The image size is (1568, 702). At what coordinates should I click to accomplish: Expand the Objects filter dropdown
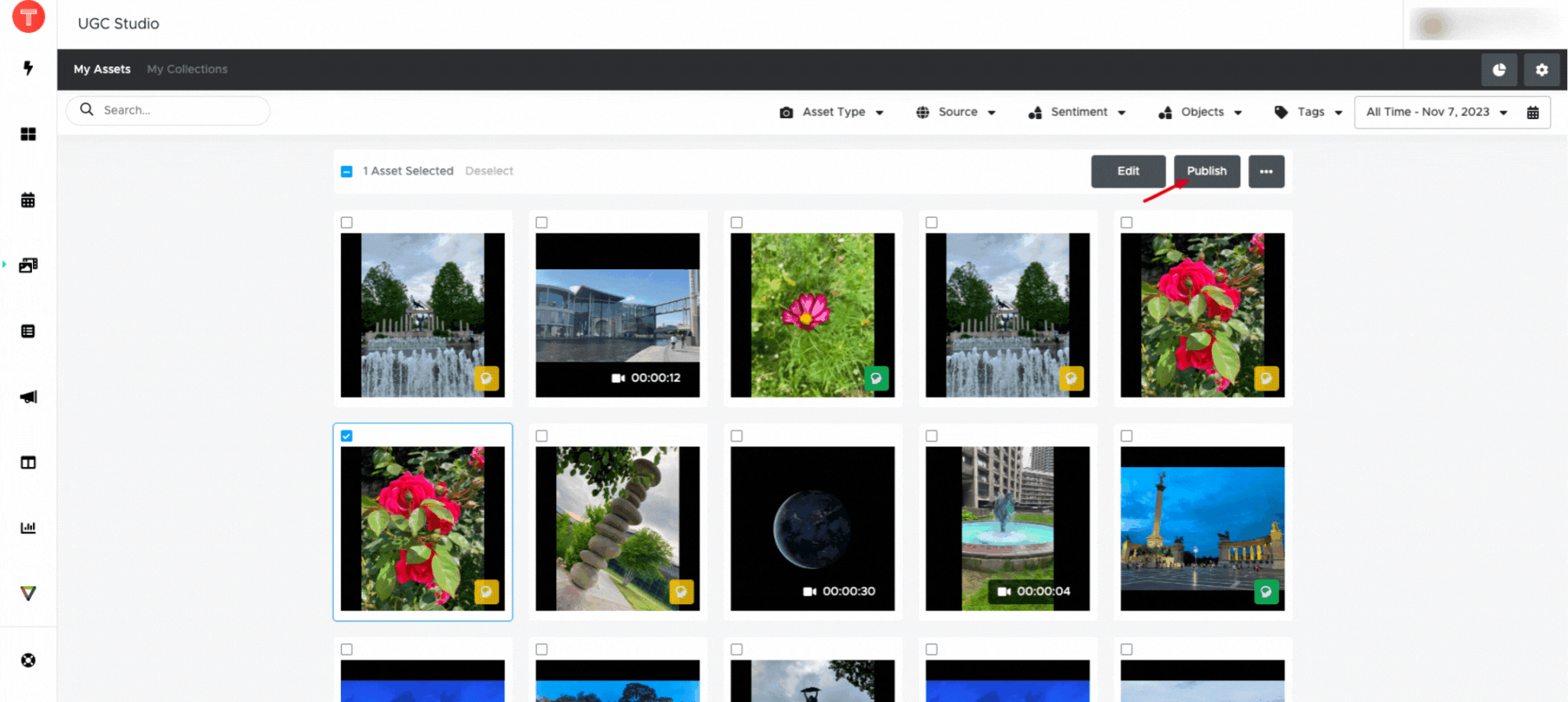[x=1200, y=112]
